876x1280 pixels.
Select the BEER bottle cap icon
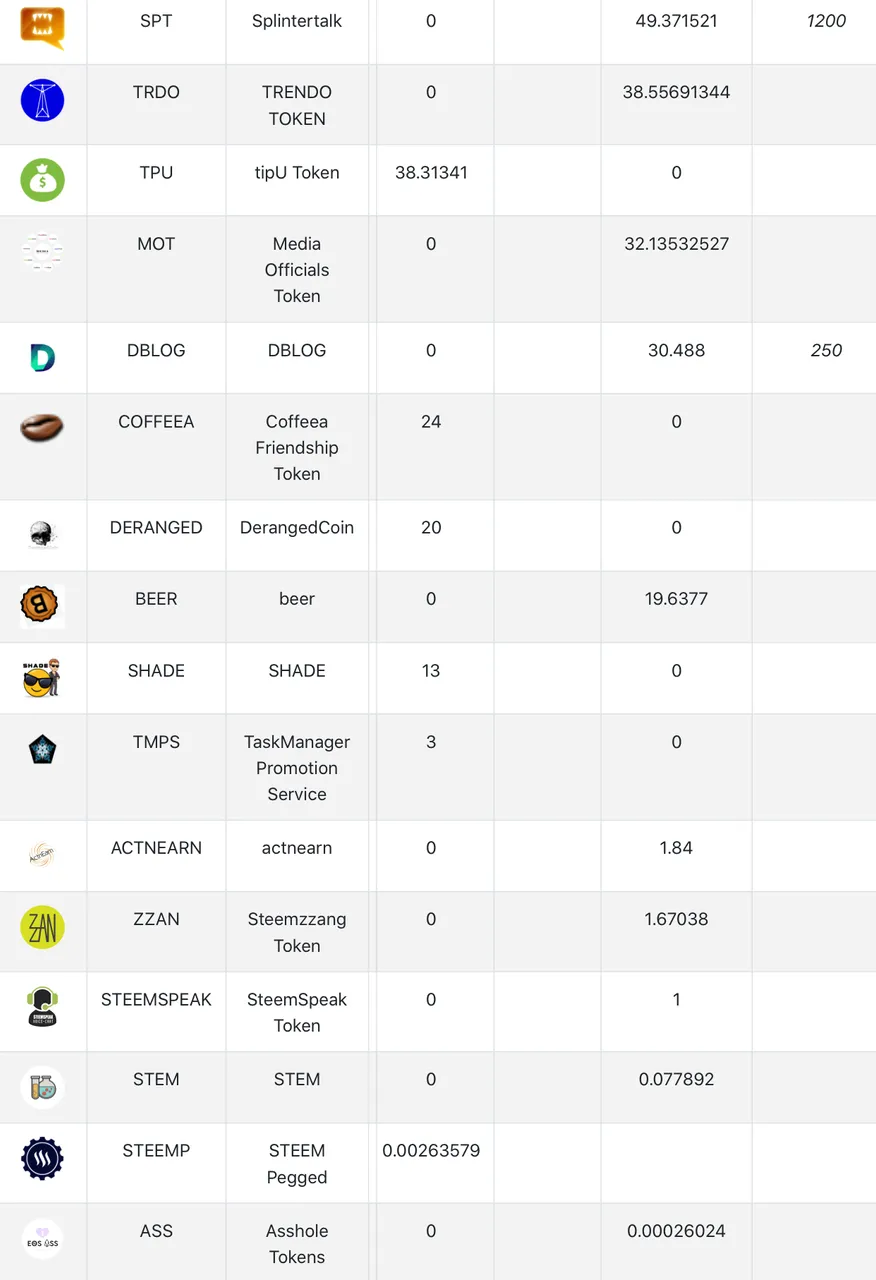pyautogui.click(x=42, y=606)
